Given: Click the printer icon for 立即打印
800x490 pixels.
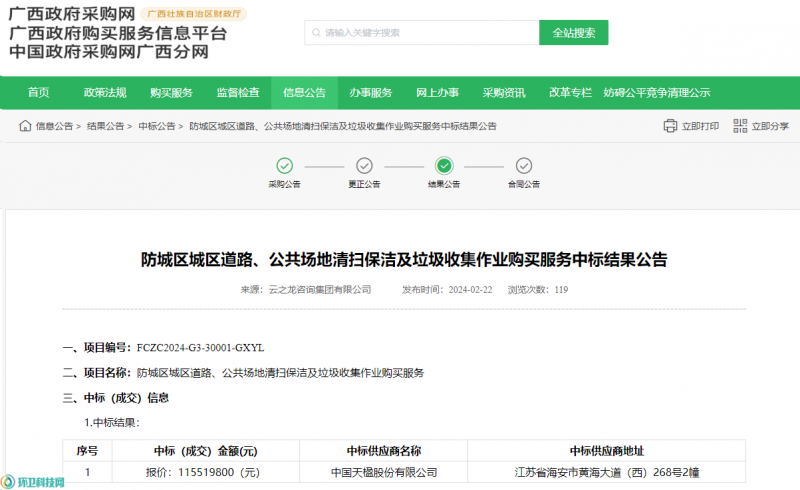Looking at the screenshot, I should click(670, 126).
